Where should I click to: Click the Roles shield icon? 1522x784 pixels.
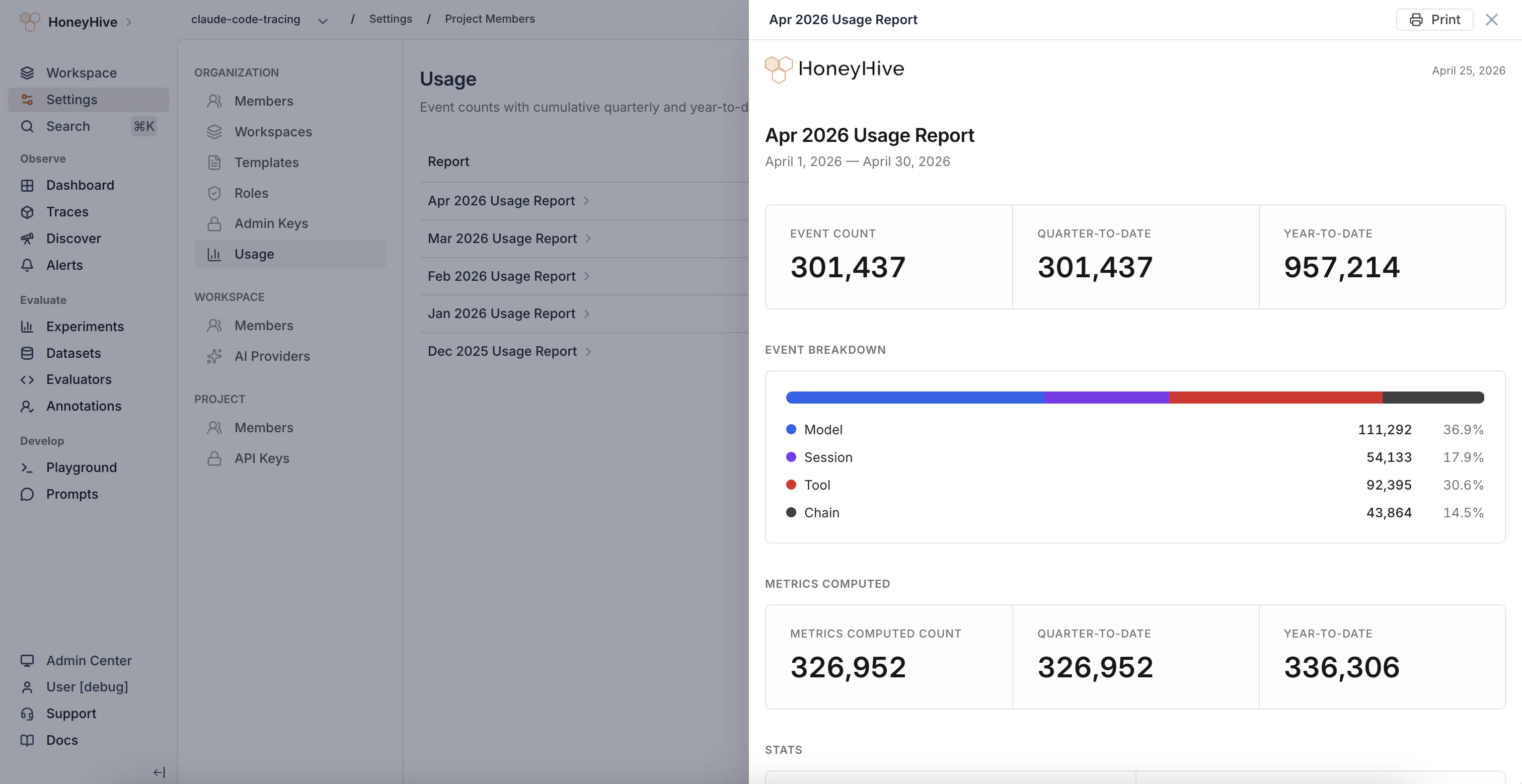tap(214, 193)
